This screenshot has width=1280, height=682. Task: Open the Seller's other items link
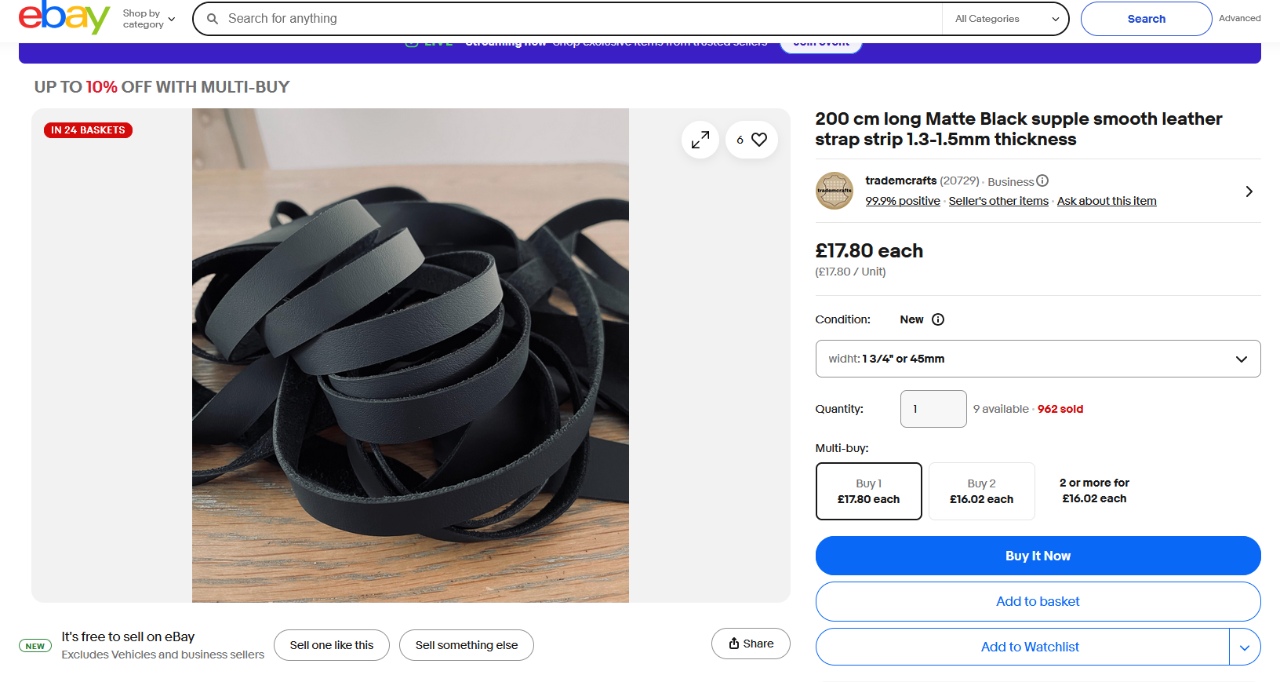(x=998, y=201)
